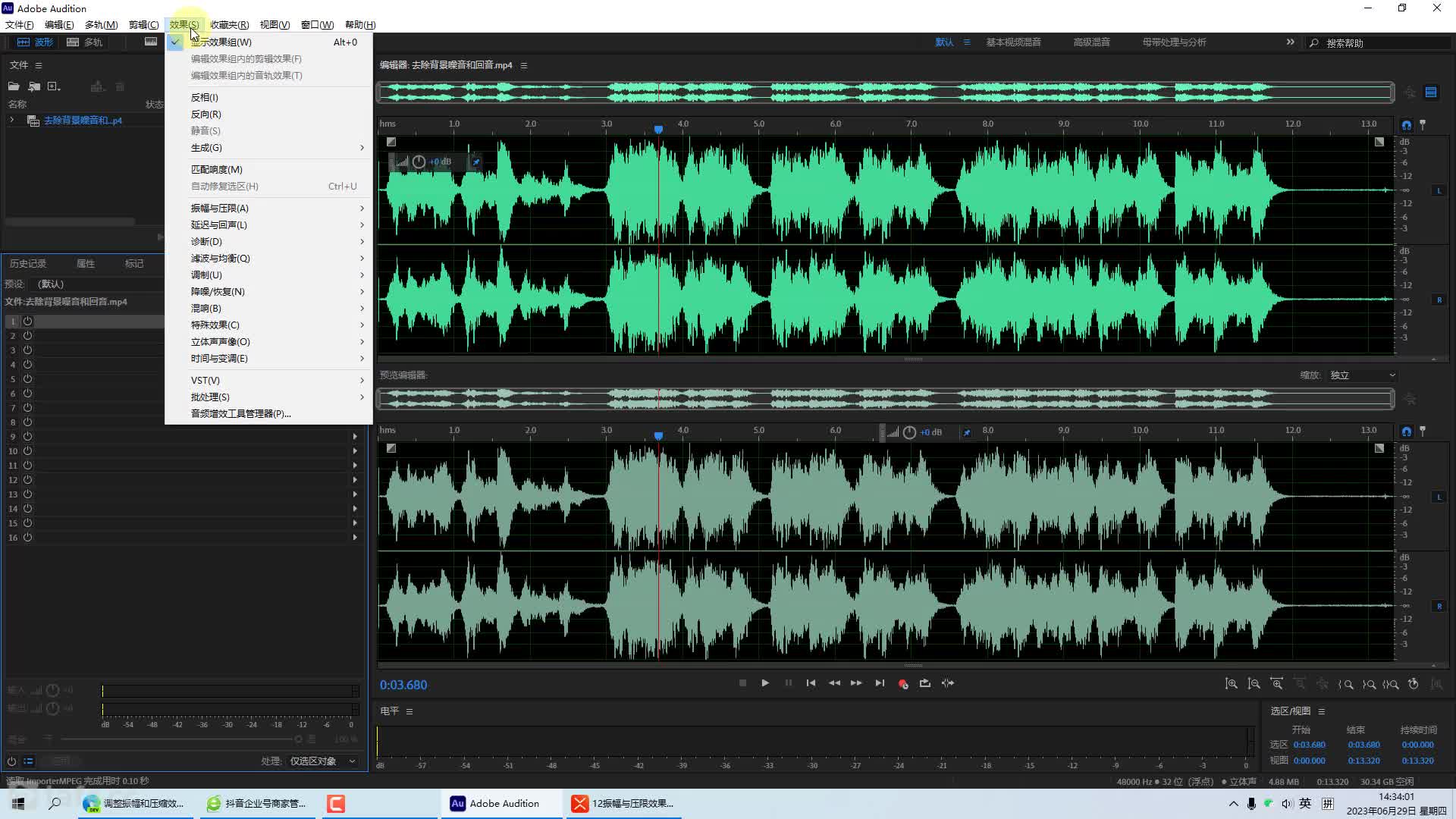Open the File menu 文件(F)
This screenshot has height=819, width=1456.
coord(20,25)
